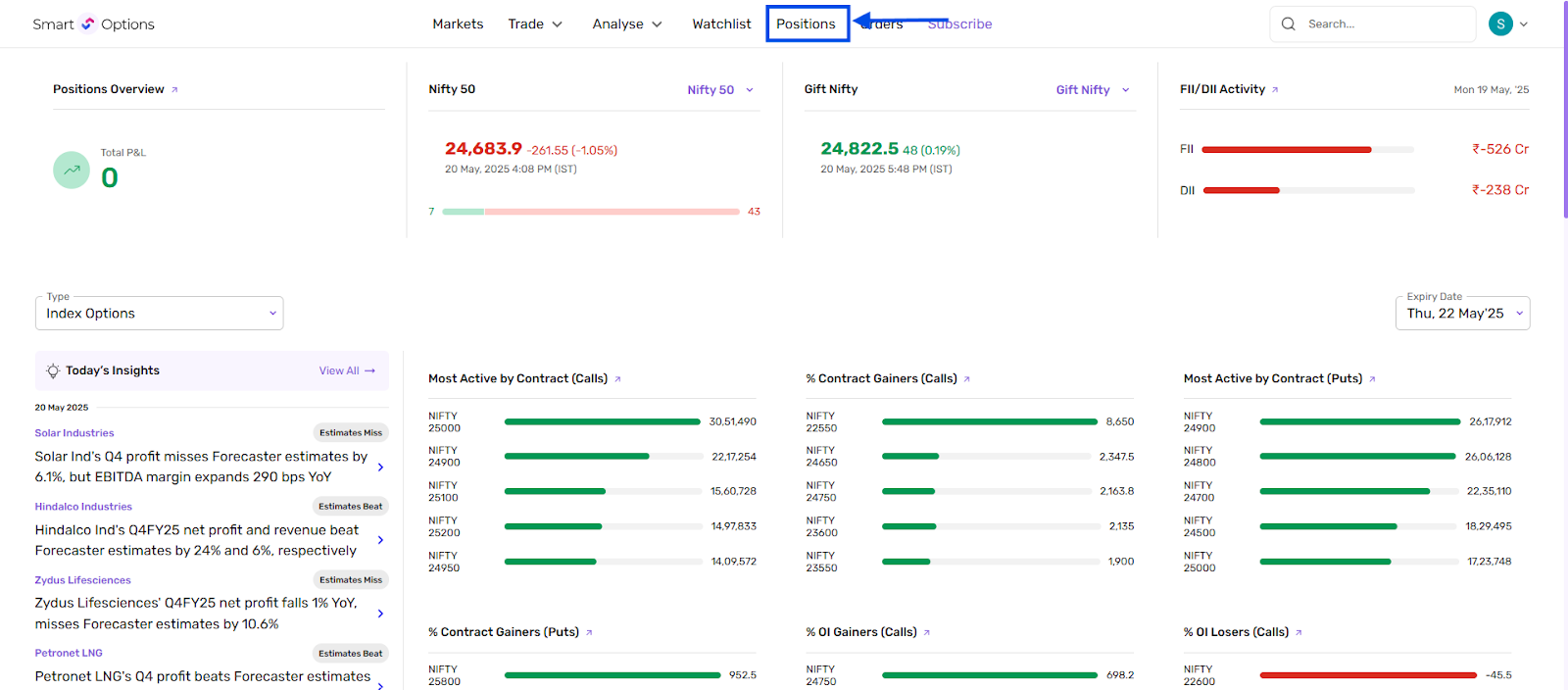Open the Nifty 50 index selector
The height and width of the screenshot is (690, 1568).
[720, 90]
